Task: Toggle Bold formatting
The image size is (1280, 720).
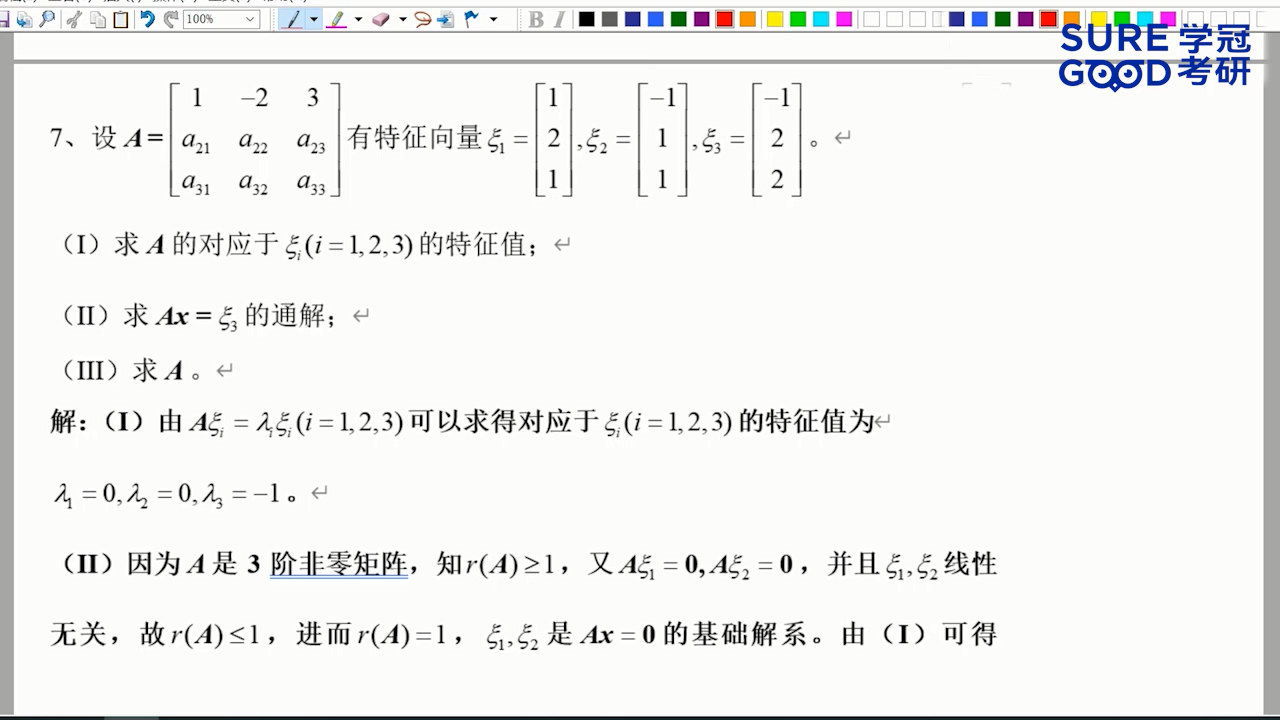Action: pos(536,19)
